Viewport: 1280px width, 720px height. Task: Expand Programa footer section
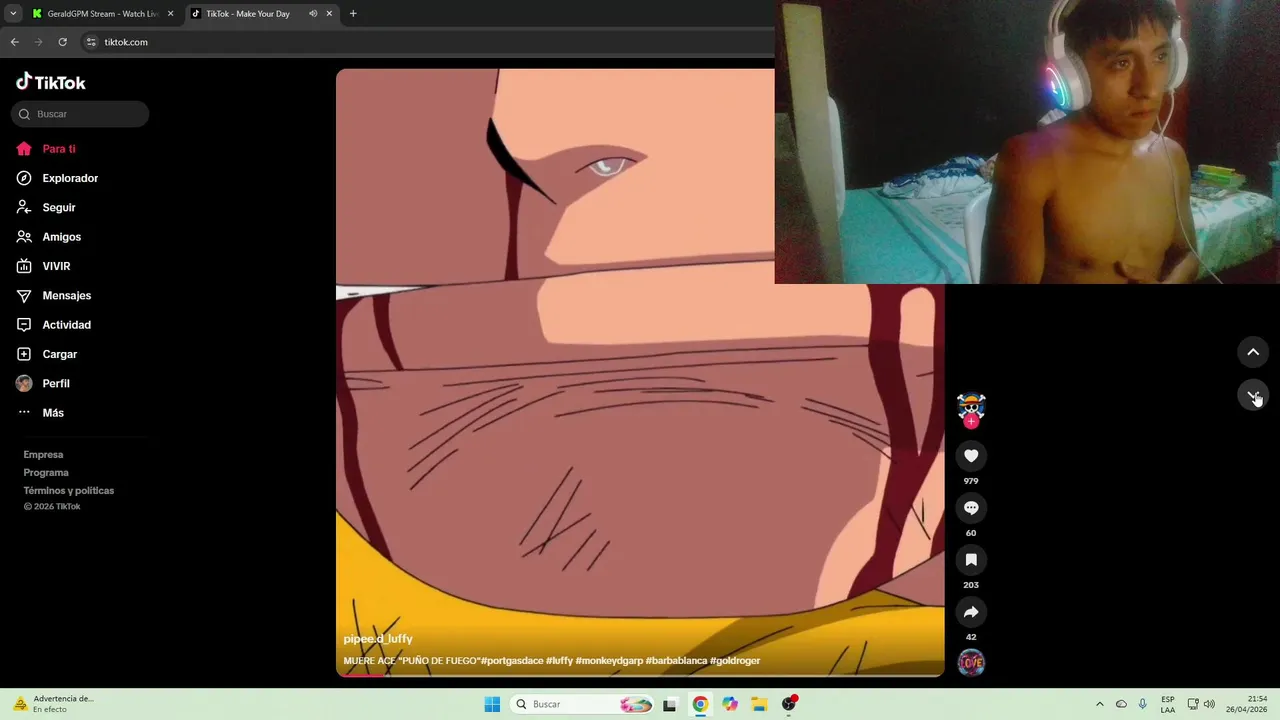pyautogui.click(x=46, y=473)
